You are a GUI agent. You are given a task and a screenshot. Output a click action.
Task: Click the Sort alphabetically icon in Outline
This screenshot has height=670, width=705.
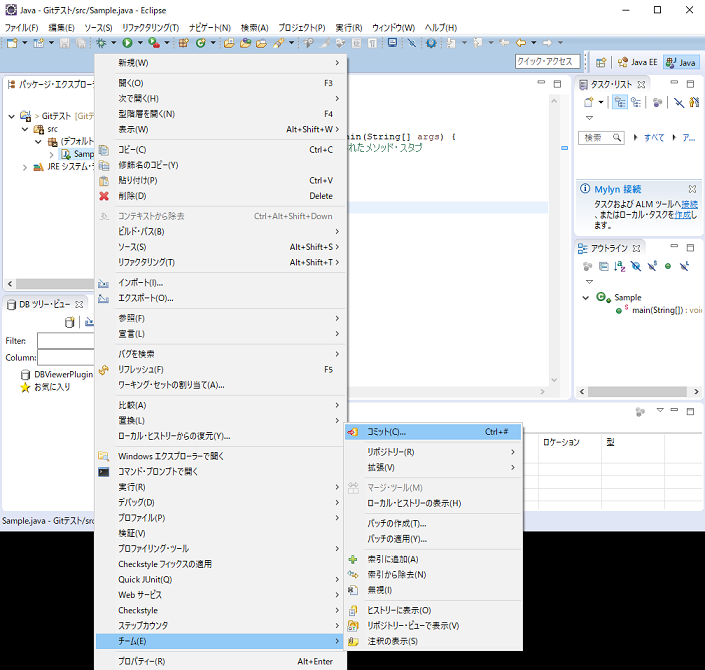click(619, 266)
